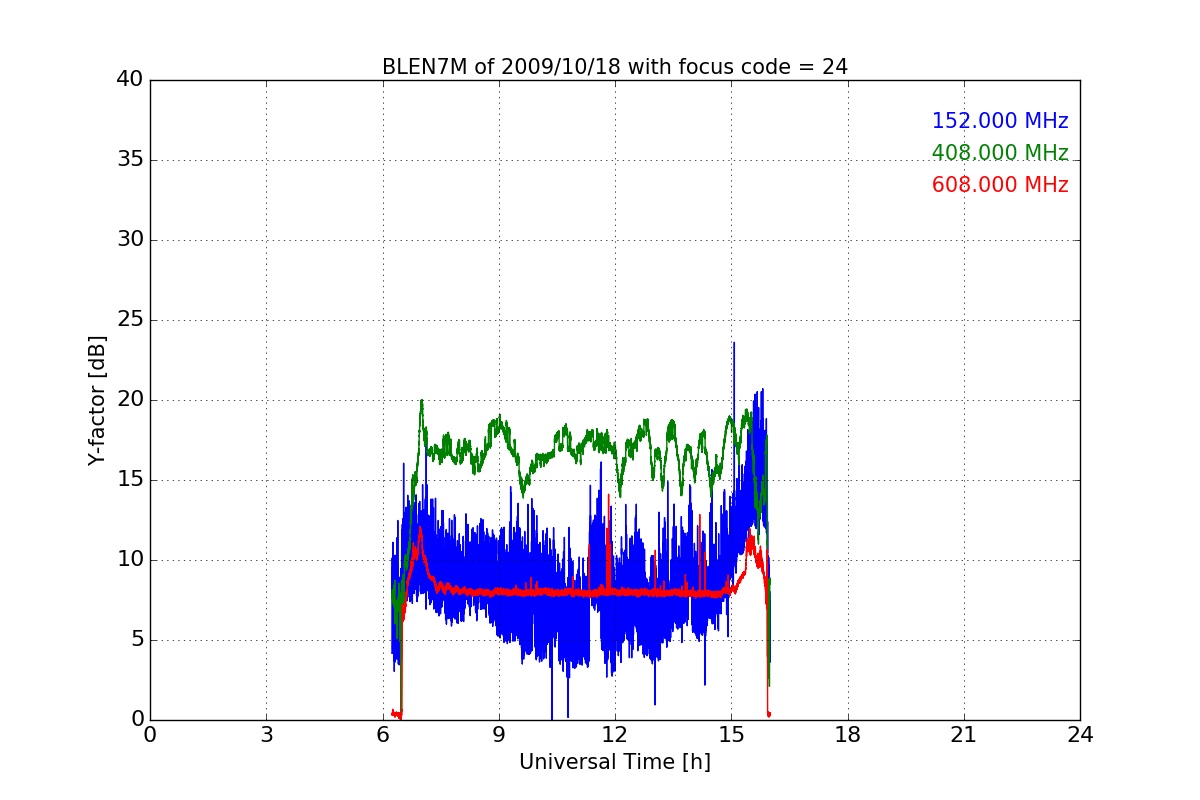
Task: Click the x-axis tick label 12
Action: point(615,735)
